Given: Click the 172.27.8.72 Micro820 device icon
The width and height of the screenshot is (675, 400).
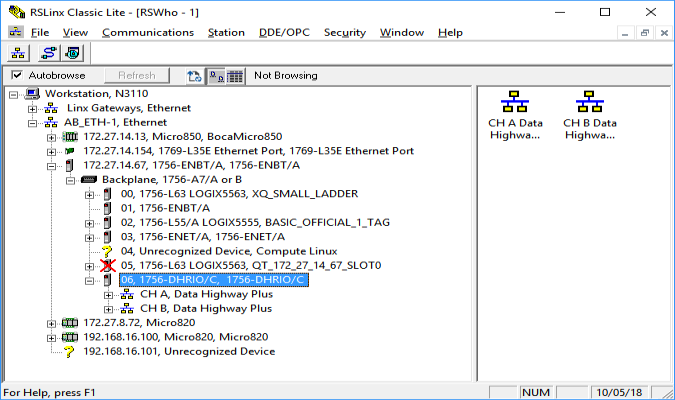Looking at the screenshot, I should coord(70,323).
